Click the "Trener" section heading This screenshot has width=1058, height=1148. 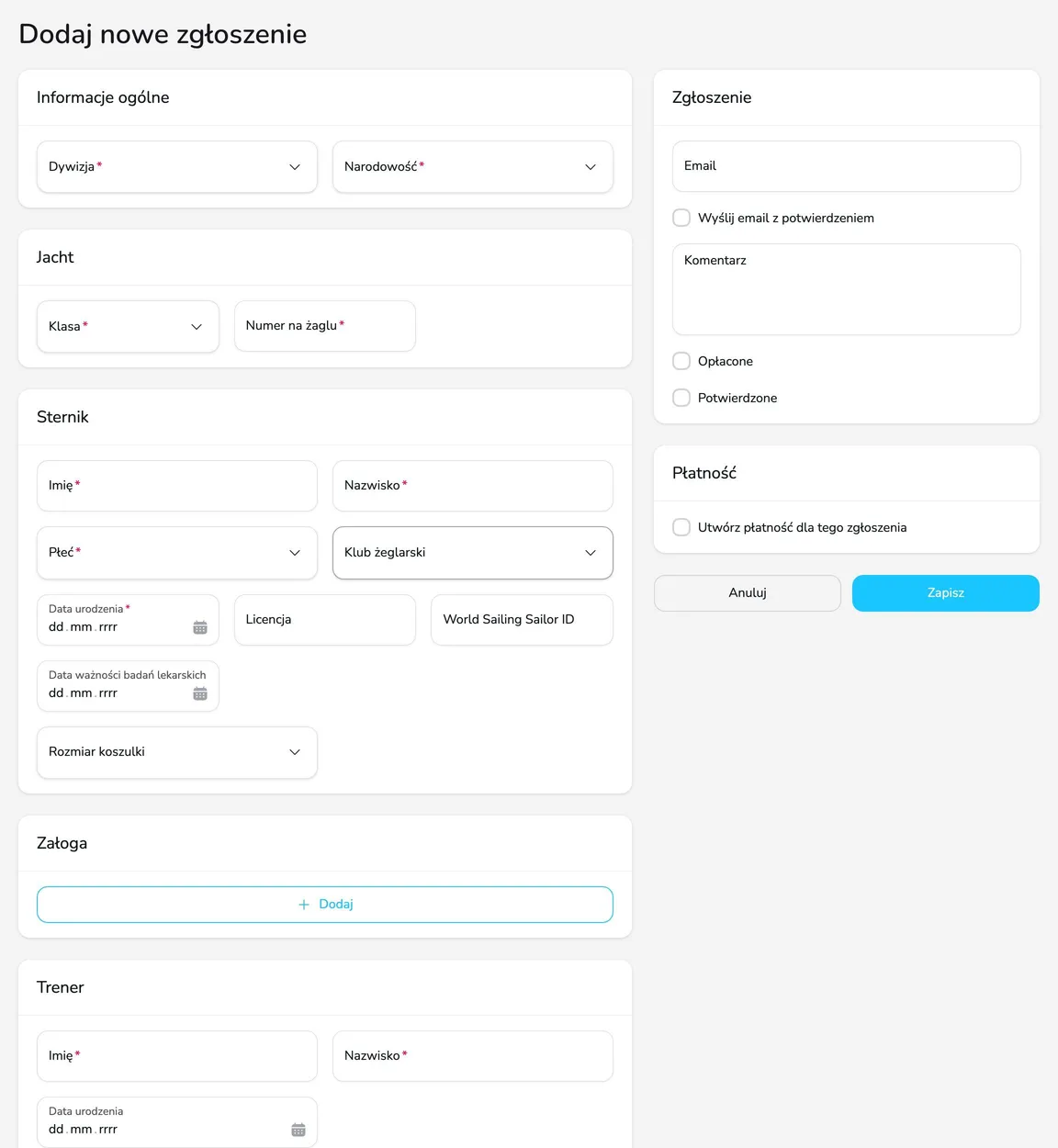point(61,987)
